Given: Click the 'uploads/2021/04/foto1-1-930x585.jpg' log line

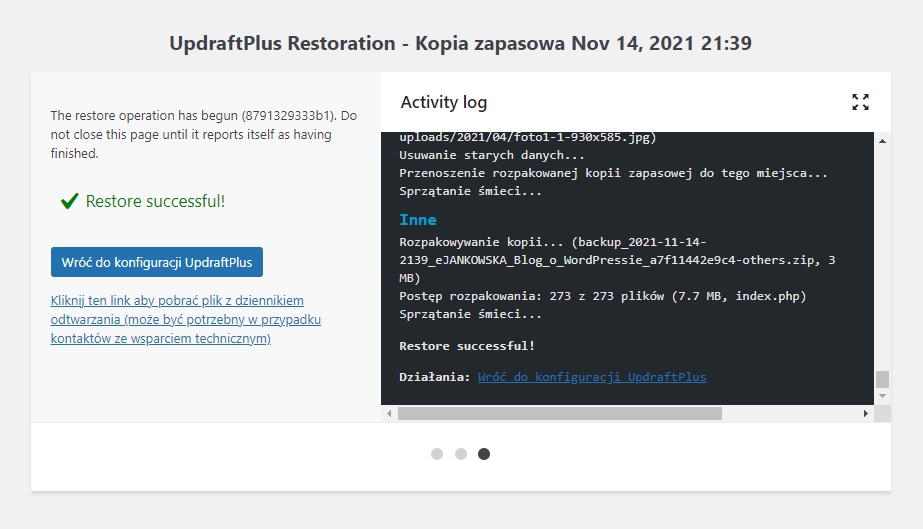Looking at the screenshot, I should pos(527,138).
